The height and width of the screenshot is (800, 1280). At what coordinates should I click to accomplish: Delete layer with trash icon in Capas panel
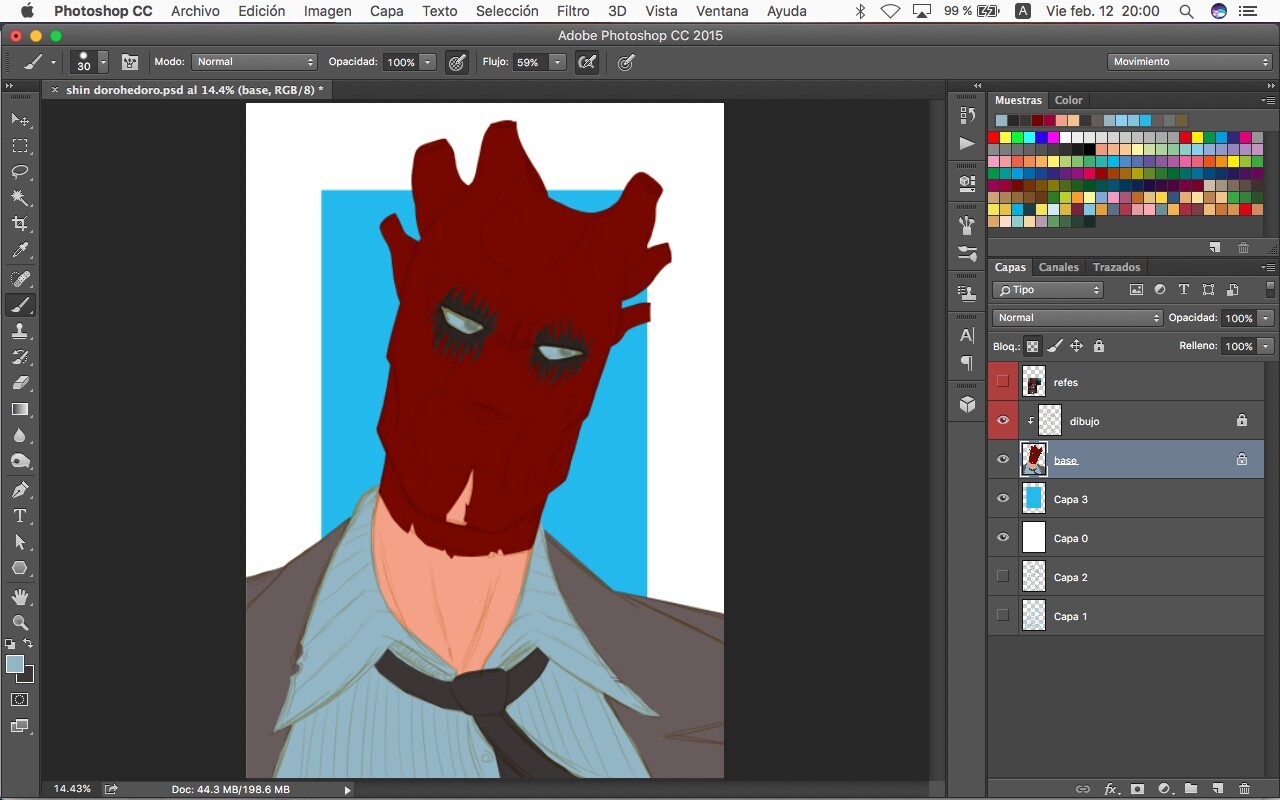(x=1244, y=789)
